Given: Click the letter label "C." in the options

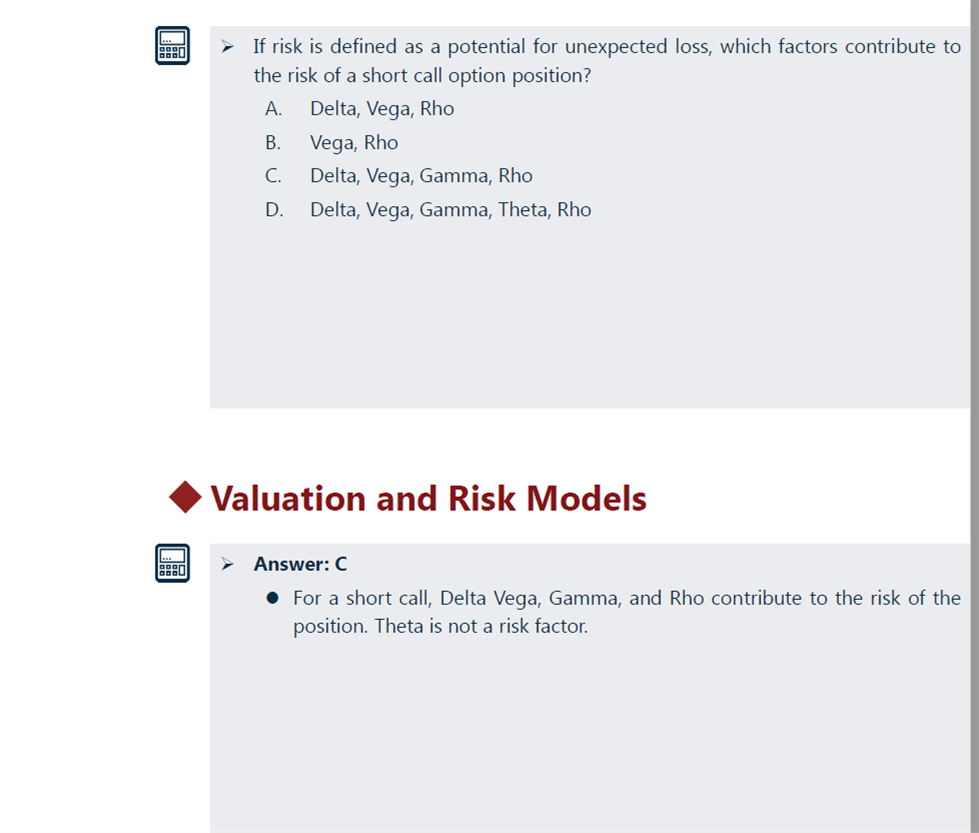Looking at the screenshot, I should tap(273, 176).
